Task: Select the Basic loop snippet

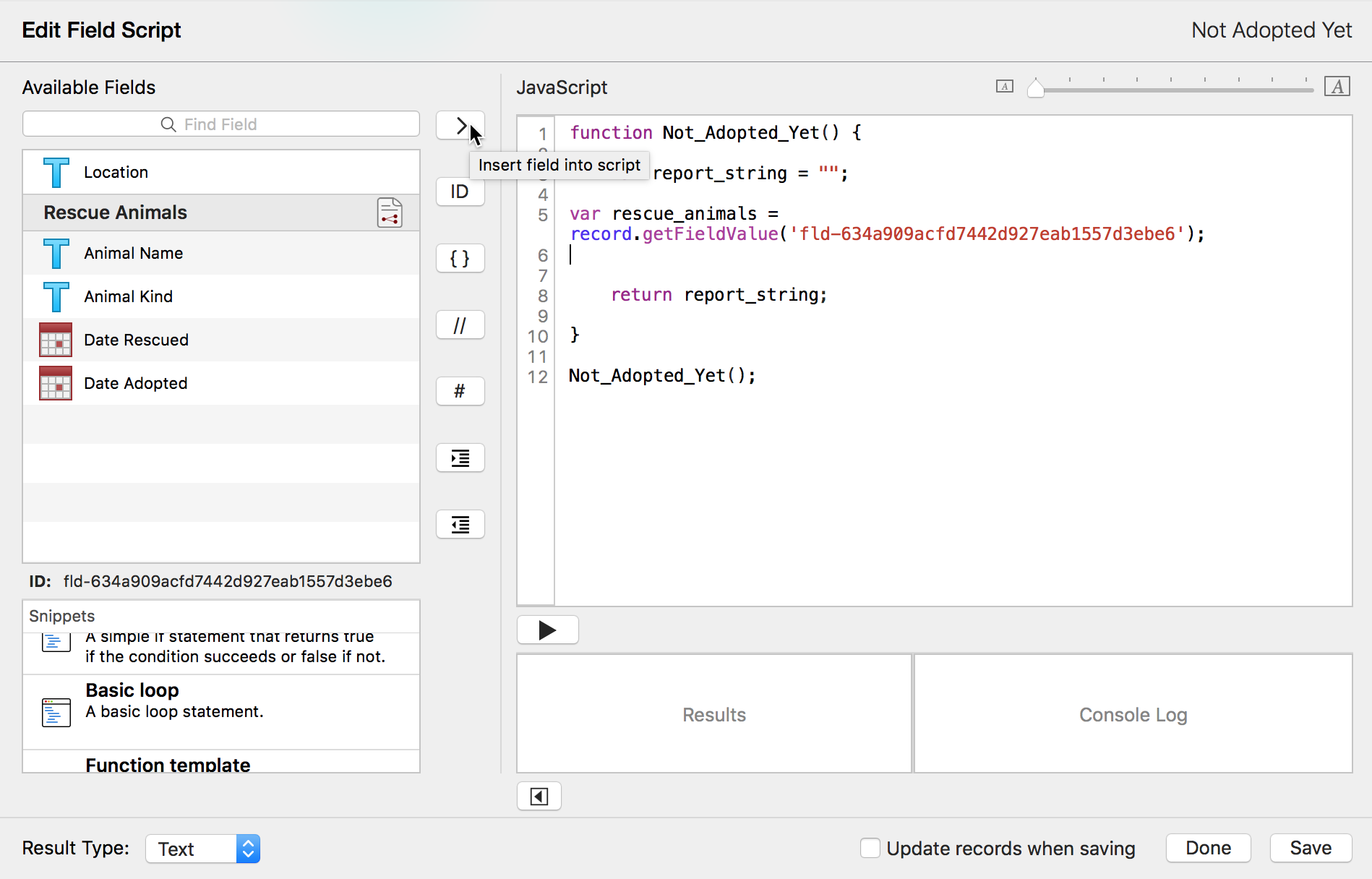Action: pyautogui.click(x=221, y=712)
